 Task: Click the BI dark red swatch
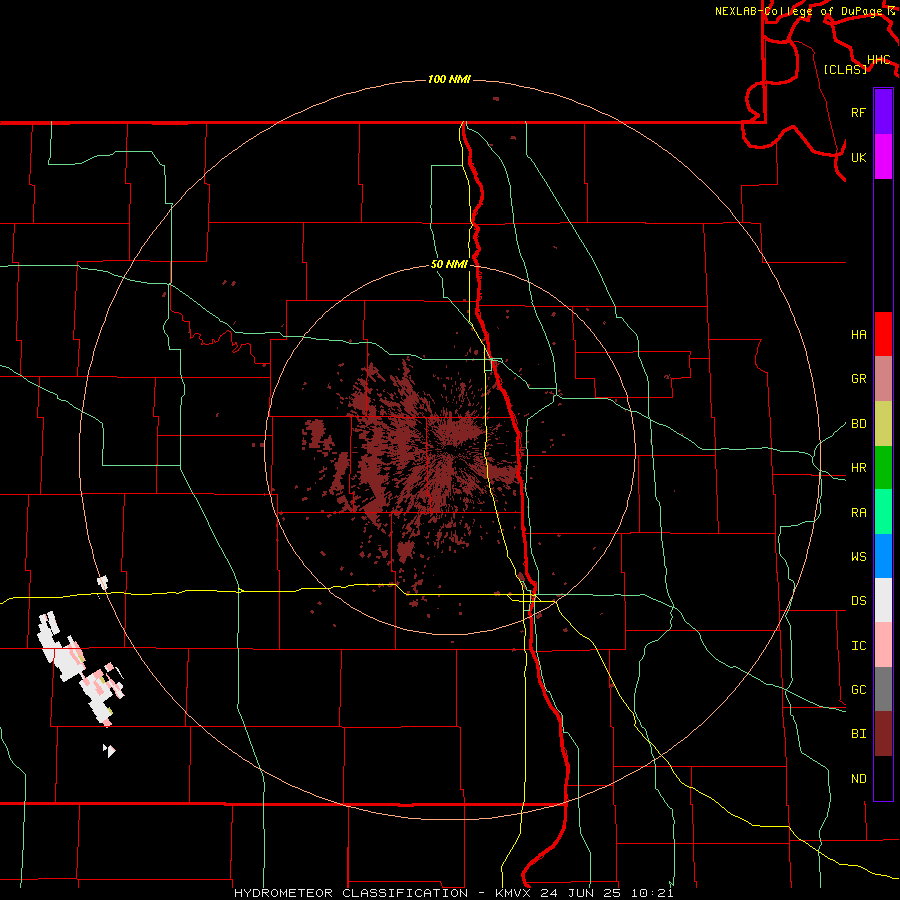883,734
